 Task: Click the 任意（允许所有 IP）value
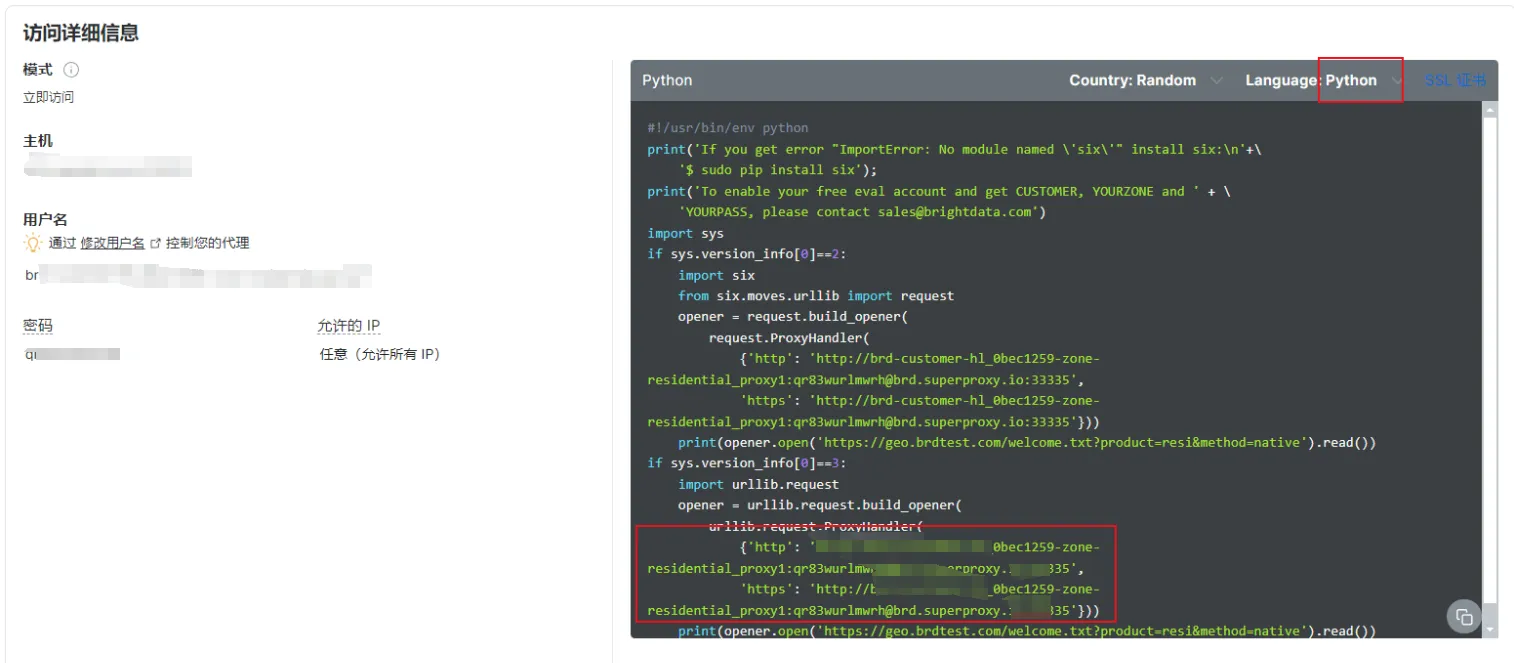click(x=380, y=354)
